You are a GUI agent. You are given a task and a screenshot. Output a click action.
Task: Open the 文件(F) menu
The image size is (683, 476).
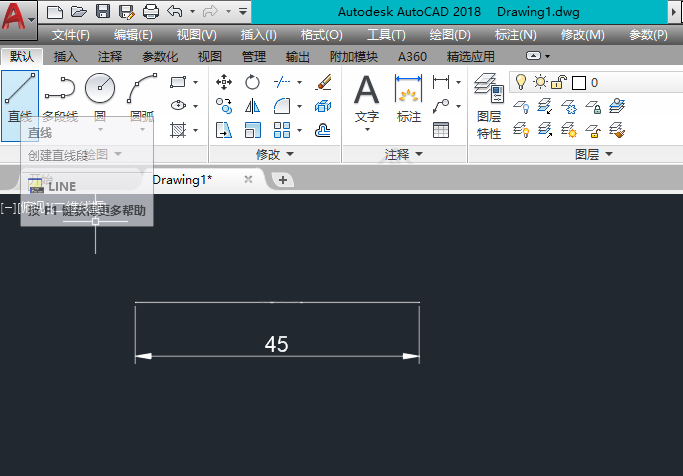[71, 35]
